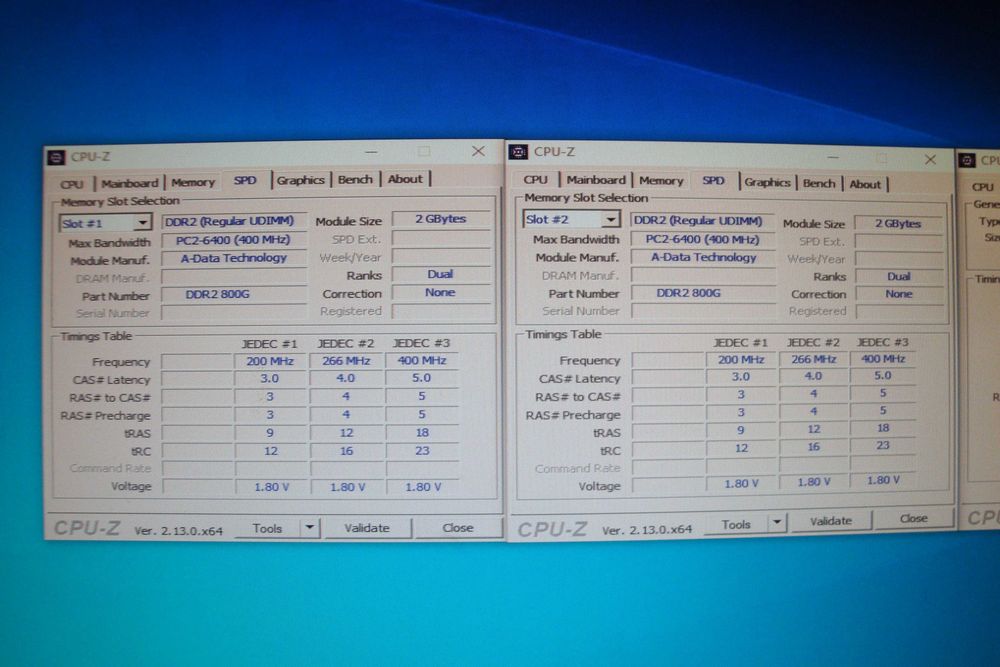Click the partially visible third CPU-Z window icon
1000x667 pixels.
click(x=967, y=159)
